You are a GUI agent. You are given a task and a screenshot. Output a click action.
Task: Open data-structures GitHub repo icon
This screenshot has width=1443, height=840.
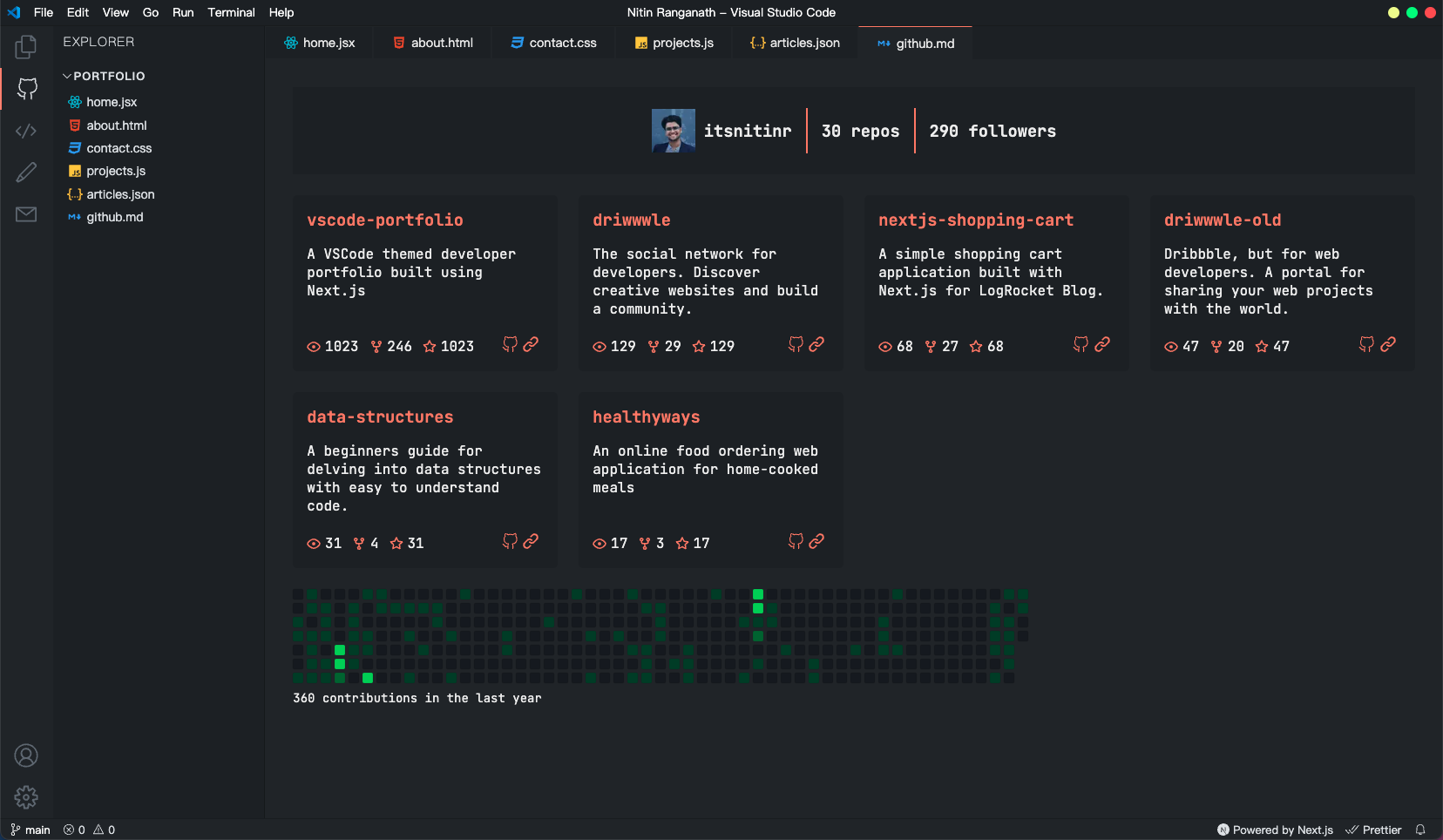pyautogui.click(x=510, y=541)
